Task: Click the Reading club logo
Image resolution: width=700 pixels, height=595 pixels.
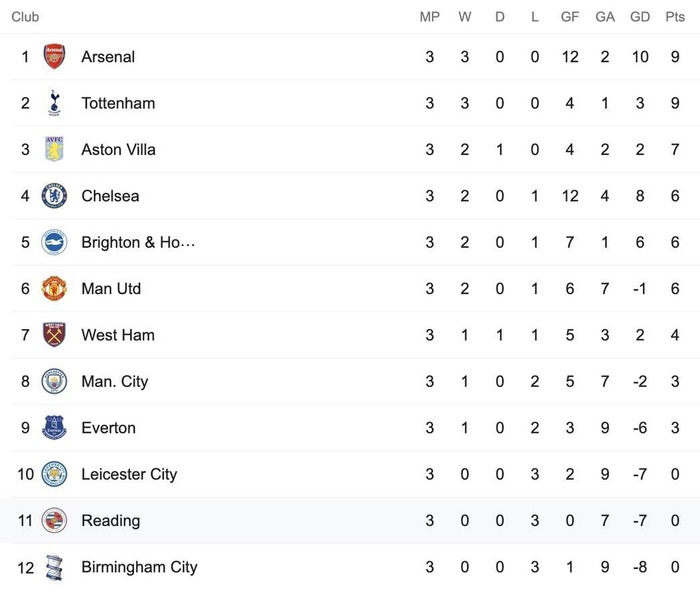Action: (54, 520)
